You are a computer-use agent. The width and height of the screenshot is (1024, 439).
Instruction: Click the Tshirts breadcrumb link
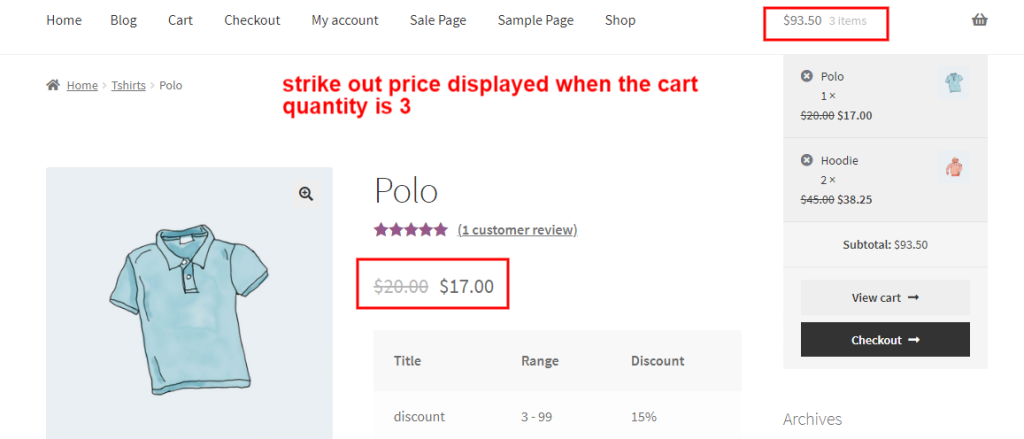coord(128,86)
